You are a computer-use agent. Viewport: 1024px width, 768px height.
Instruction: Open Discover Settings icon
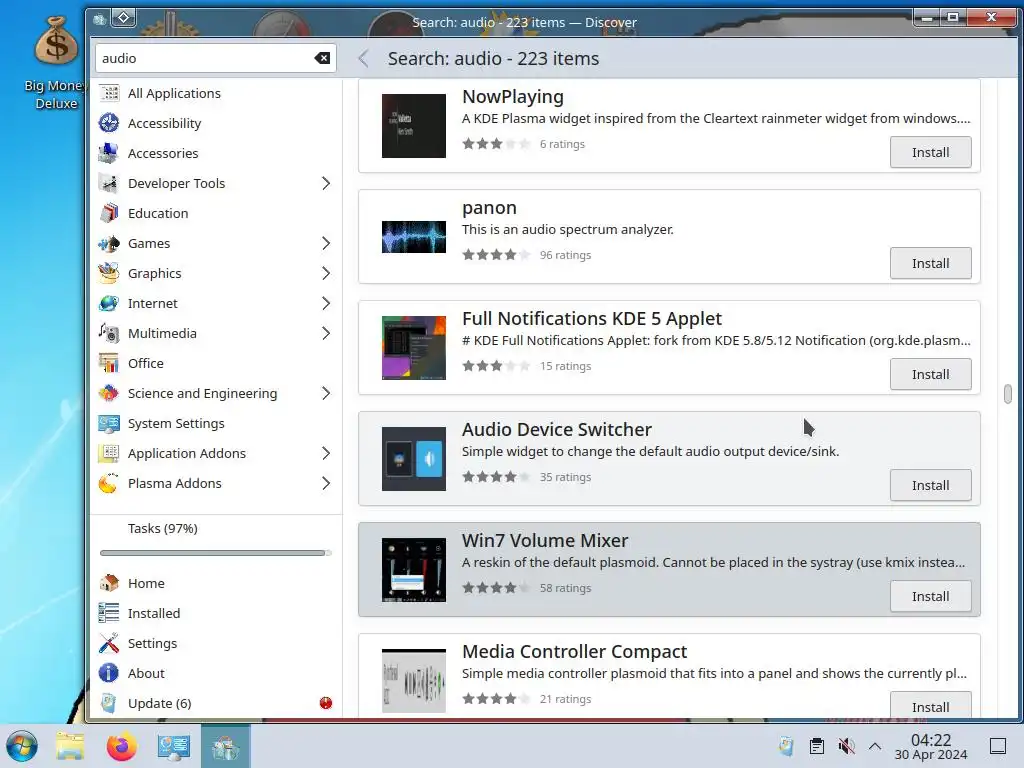[x=109, y=643]
